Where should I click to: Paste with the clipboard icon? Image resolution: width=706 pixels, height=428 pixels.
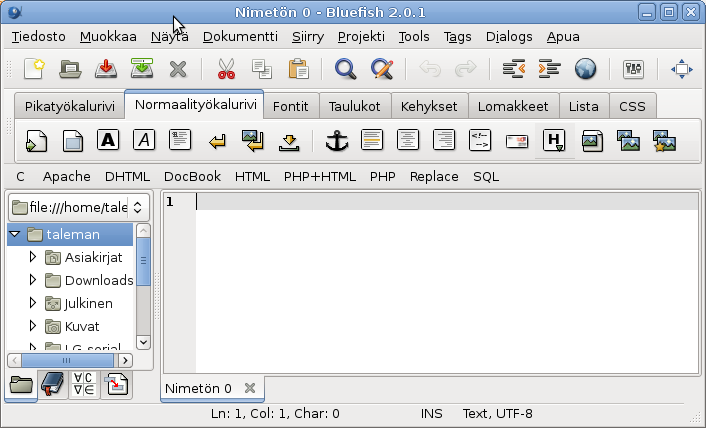298,69
